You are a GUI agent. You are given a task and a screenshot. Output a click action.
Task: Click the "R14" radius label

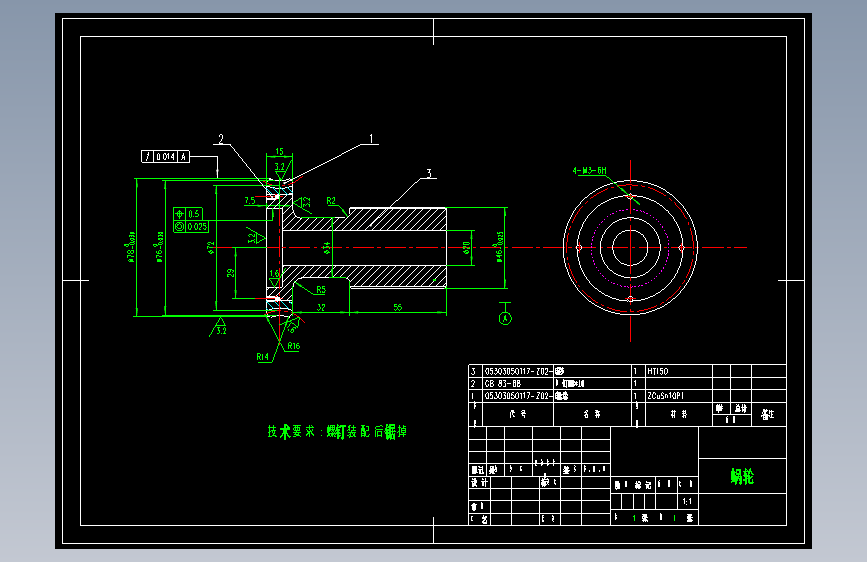[x=263, y=357]
